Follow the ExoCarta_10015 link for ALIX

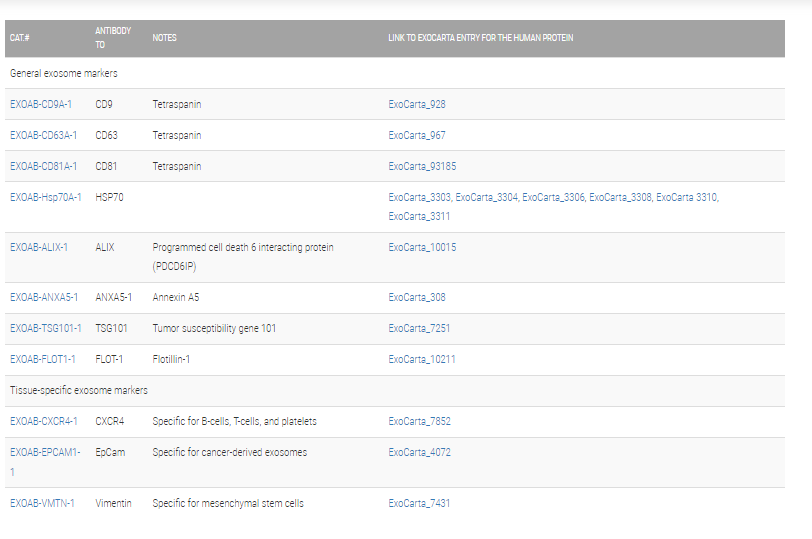click(422, 247)
